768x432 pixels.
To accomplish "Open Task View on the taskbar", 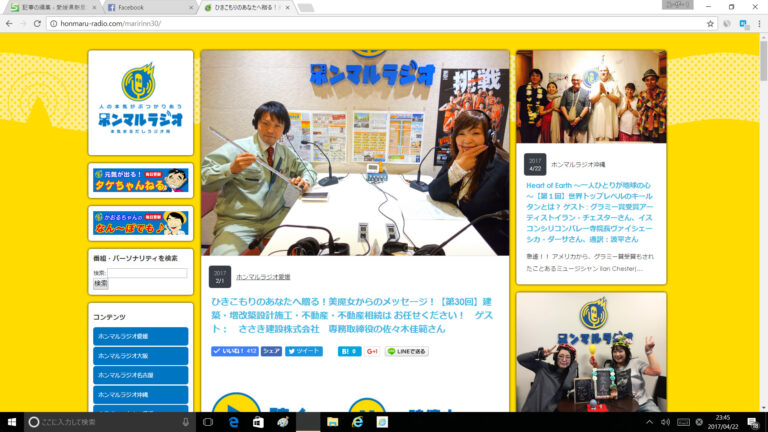I will pos(208,422).
